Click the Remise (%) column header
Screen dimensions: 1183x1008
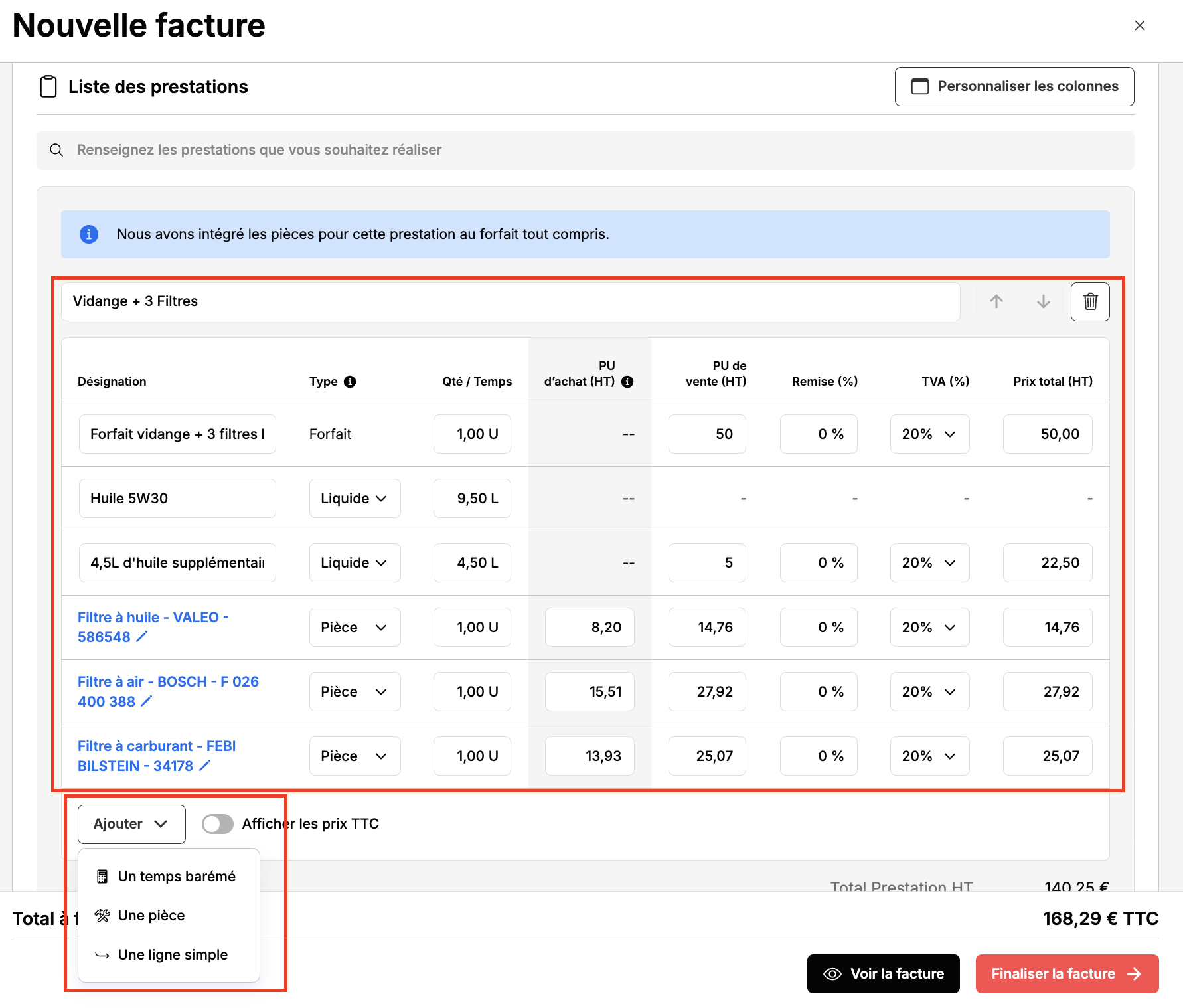click(x=825, y=382)
